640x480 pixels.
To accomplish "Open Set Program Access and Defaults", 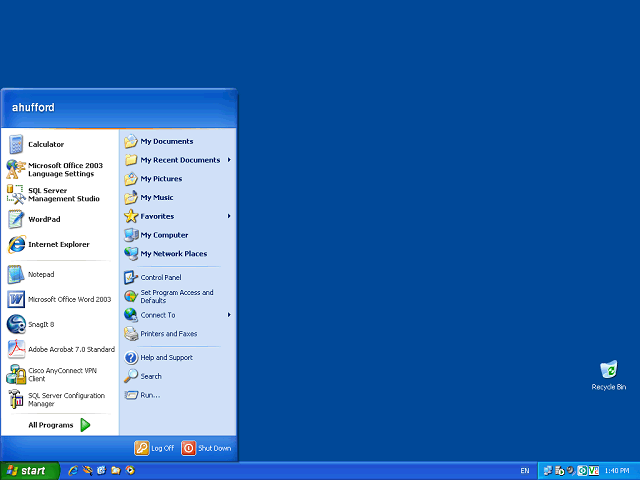I will [x=178, y=296].
